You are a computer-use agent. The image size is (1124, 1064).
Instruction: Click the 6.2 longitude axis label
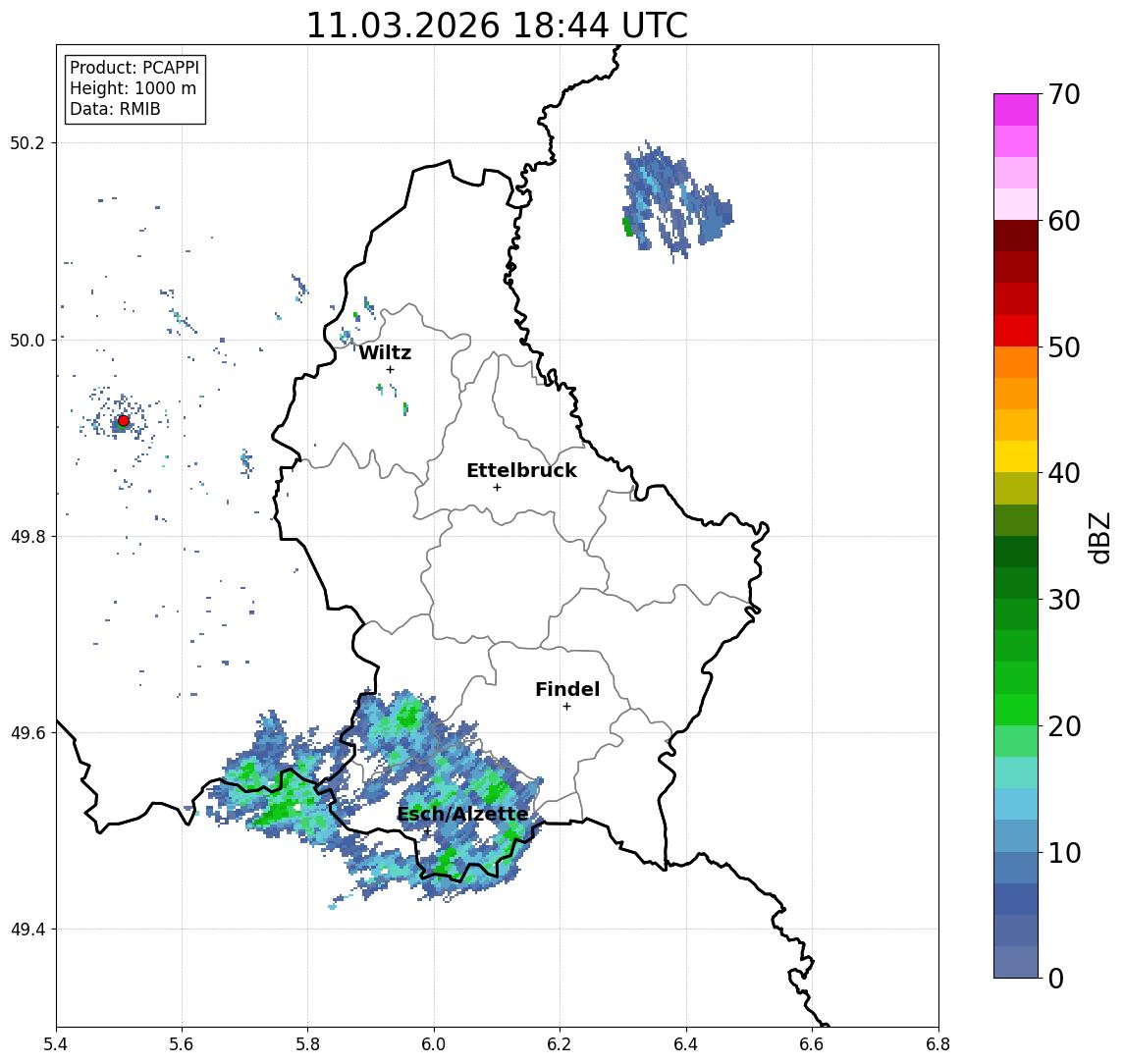click(561, 1044)
